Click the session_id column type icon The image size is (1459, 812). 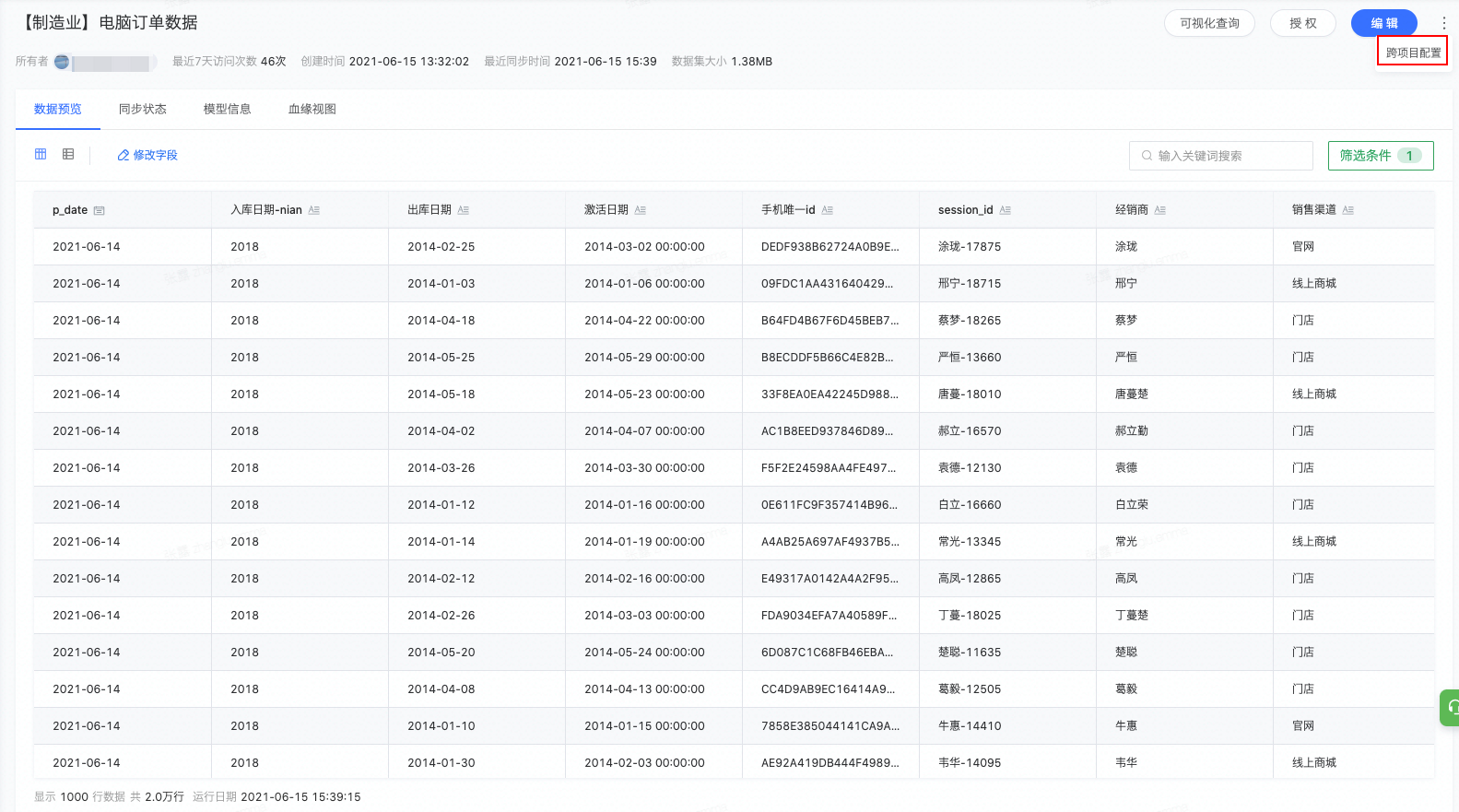(1006, 210)
